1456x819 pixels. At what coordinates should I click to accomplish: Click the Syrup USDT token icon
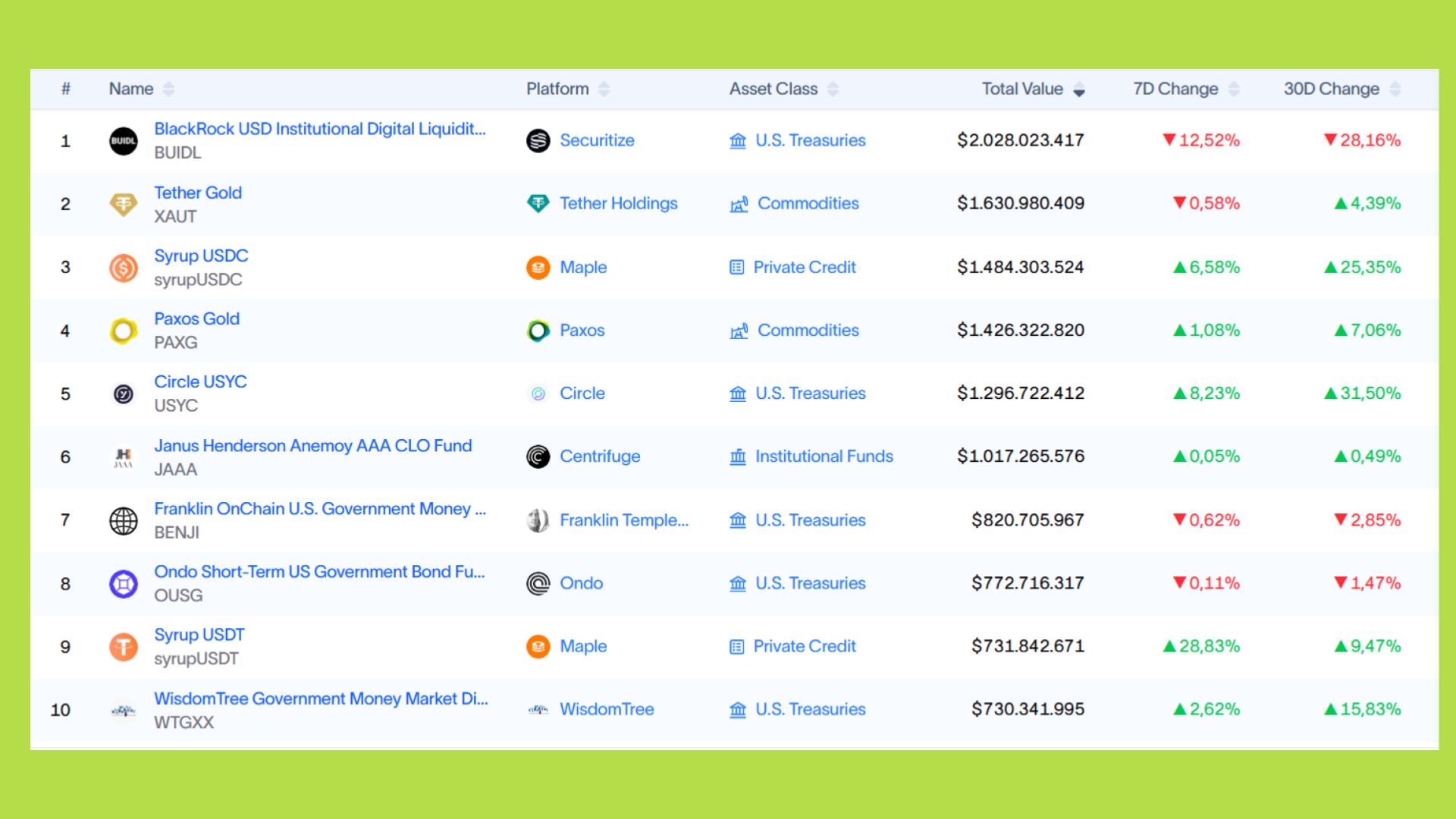coord(123,647)
